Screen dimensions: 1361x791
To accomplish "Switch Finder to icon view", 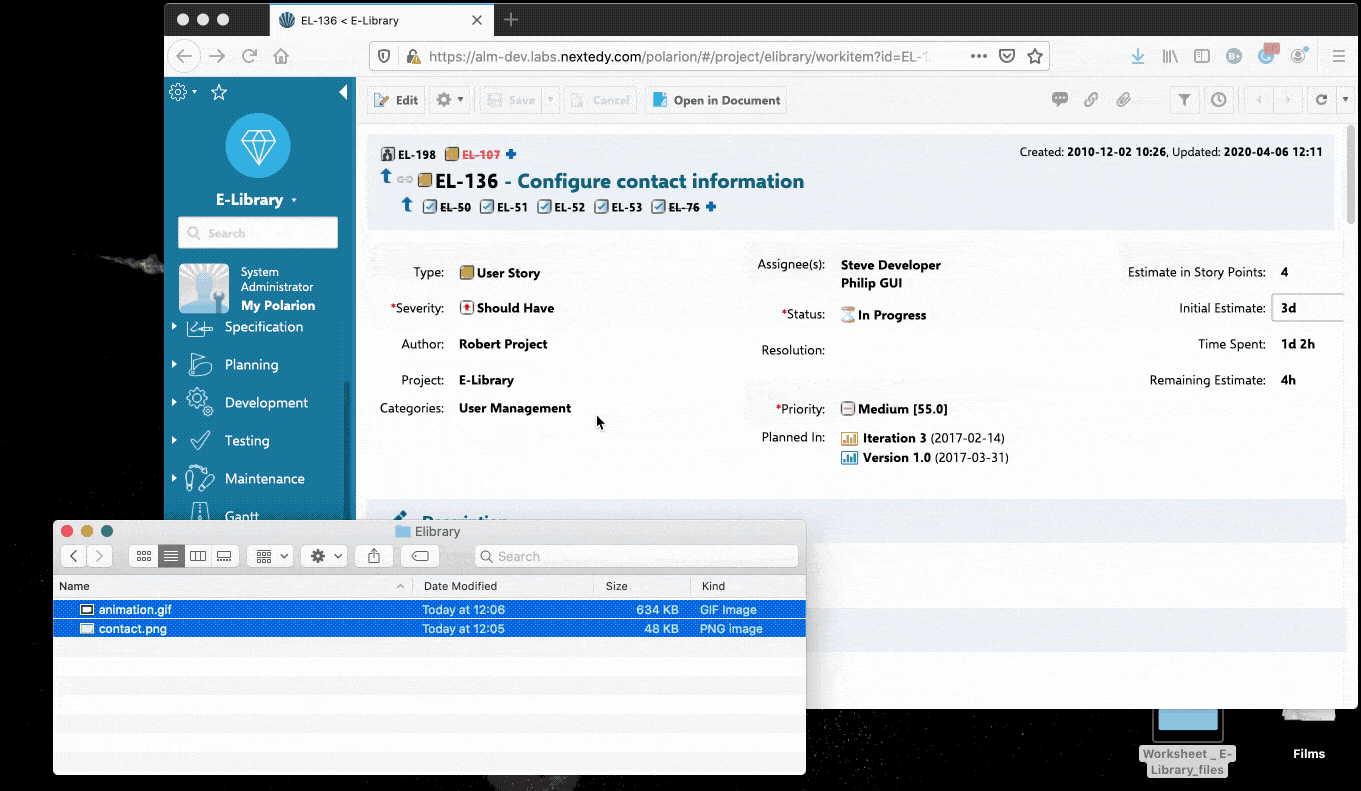I will pyautogui.click(x=144, y=556).
